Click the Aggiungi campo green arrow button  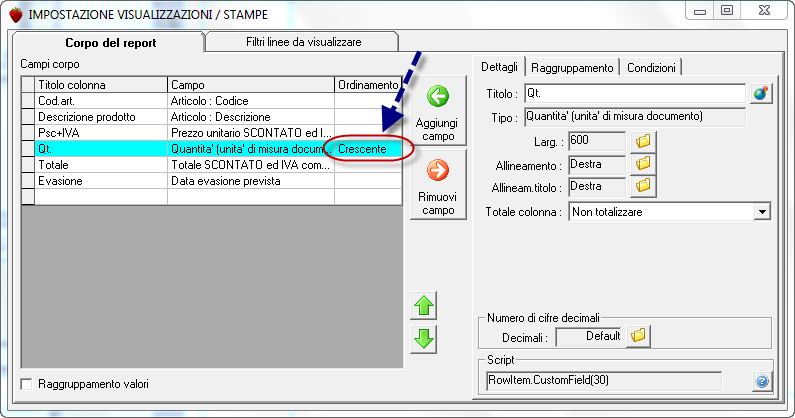point(438,111)
